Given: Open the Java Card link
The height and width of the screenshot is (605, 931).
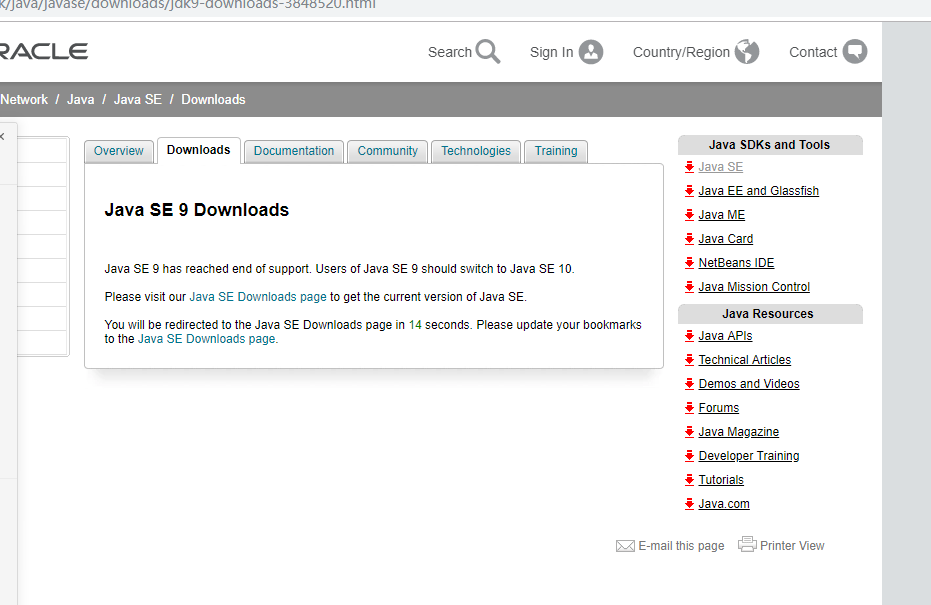Looking at the screenshot, I should [726, 239].
